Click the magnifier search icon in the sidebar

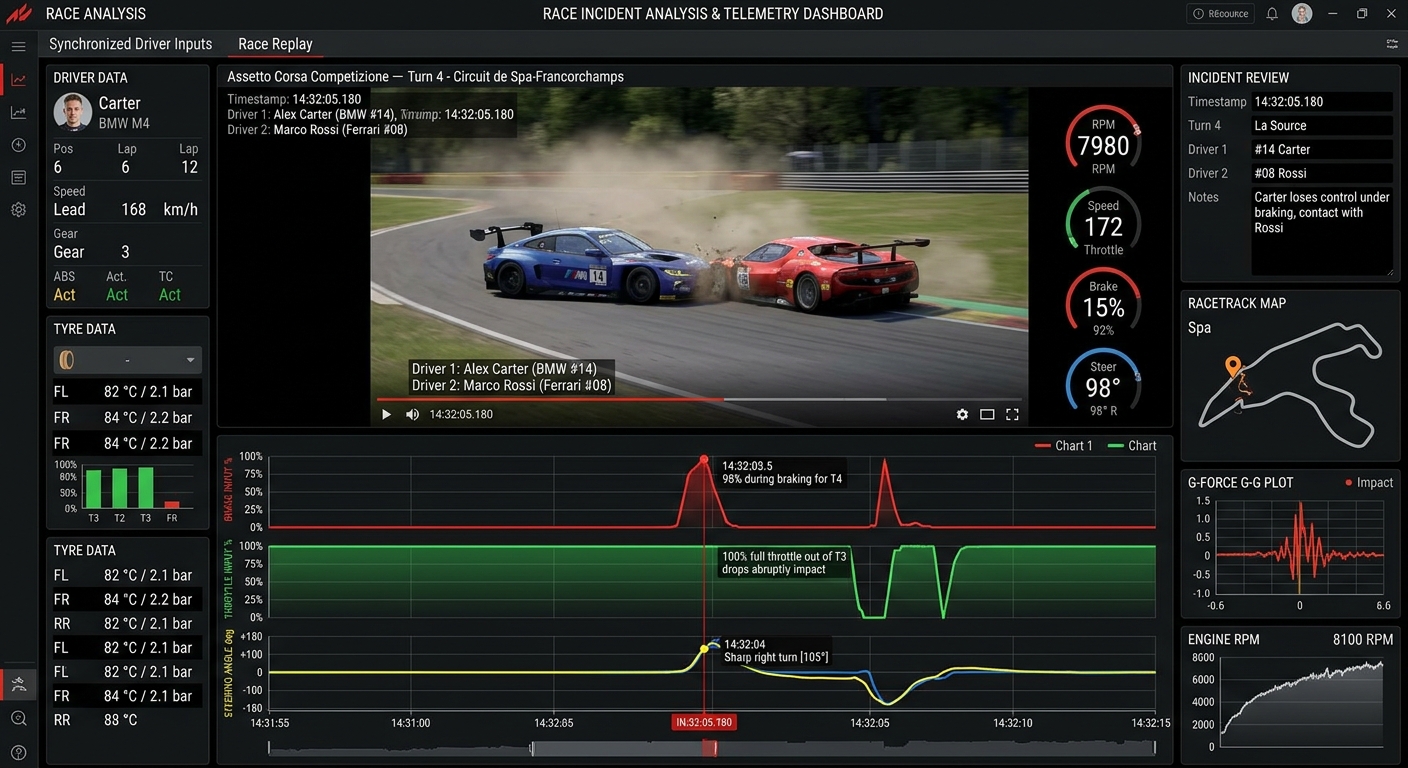click(x=18, y=718)
